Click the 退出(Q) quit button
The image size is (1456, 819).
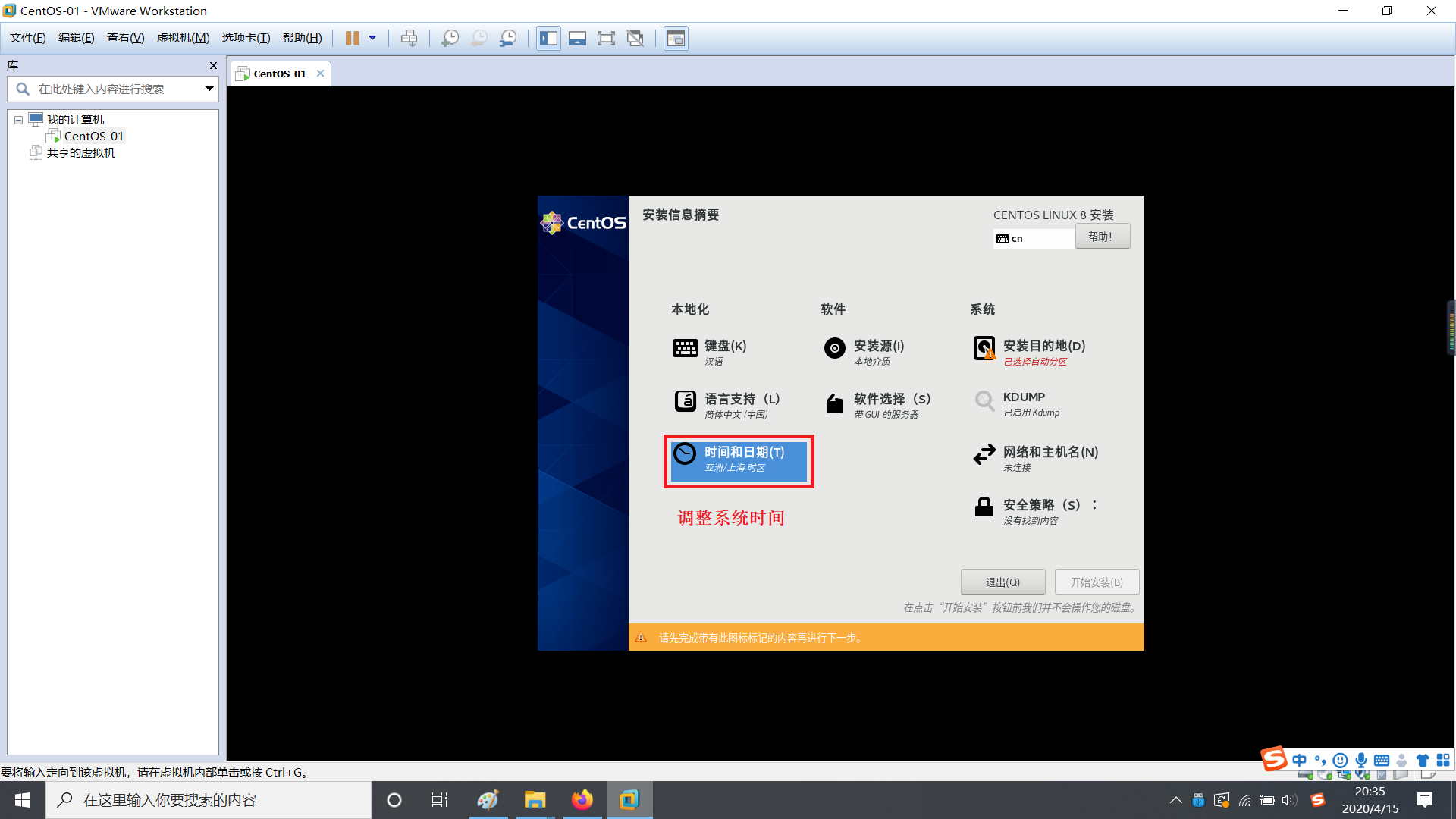(1003, 582)
